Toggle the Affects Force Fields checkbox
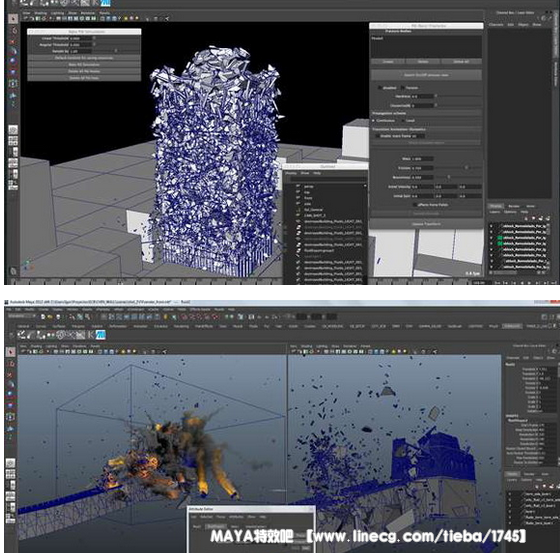The height and width of the screenshot is (553, 560). point(415,205)
